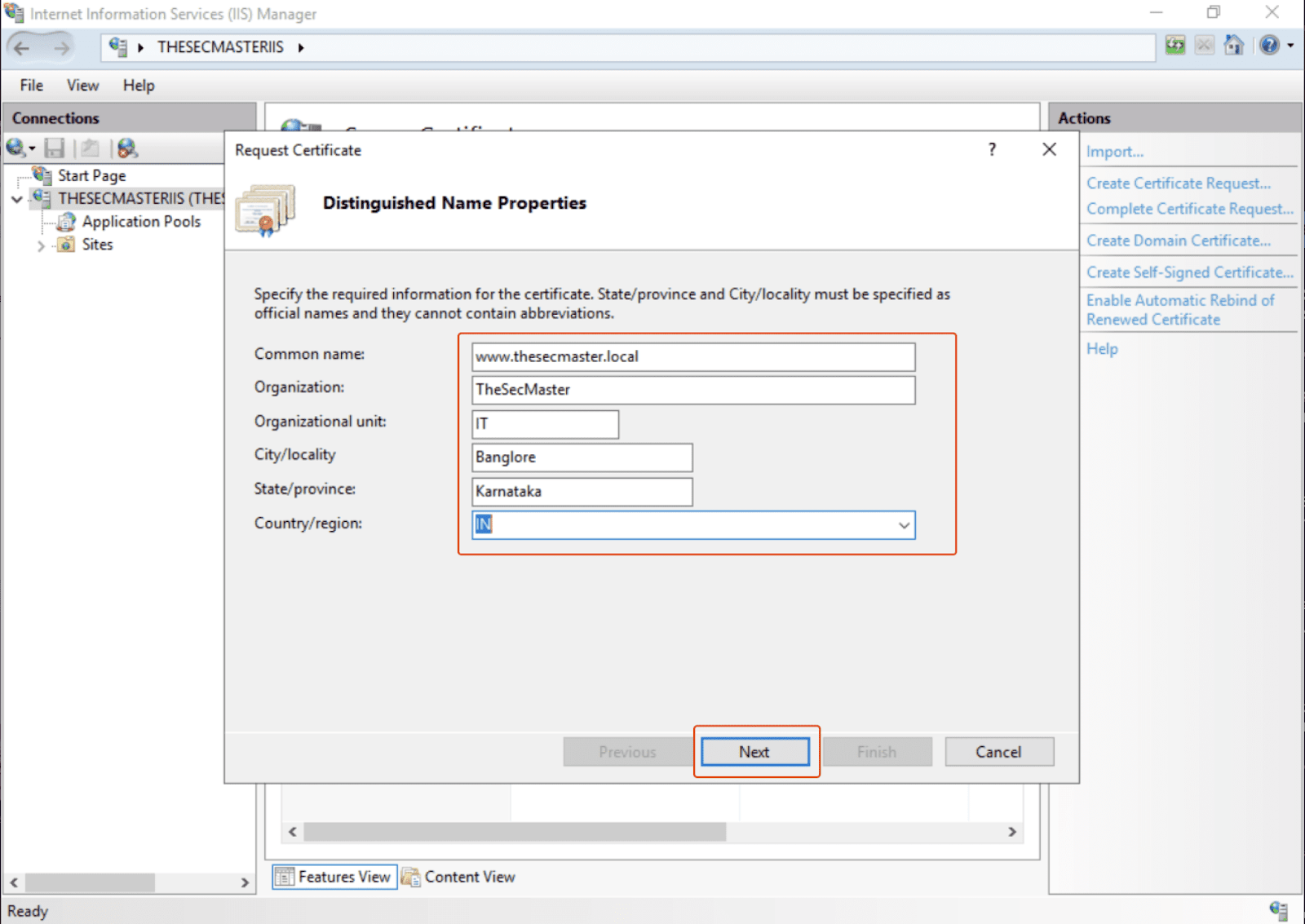Image resolution: width=1305 pixels, height=924 pixels.
Task: Open the Help icon dropdown arrow
Action: 1290,46
